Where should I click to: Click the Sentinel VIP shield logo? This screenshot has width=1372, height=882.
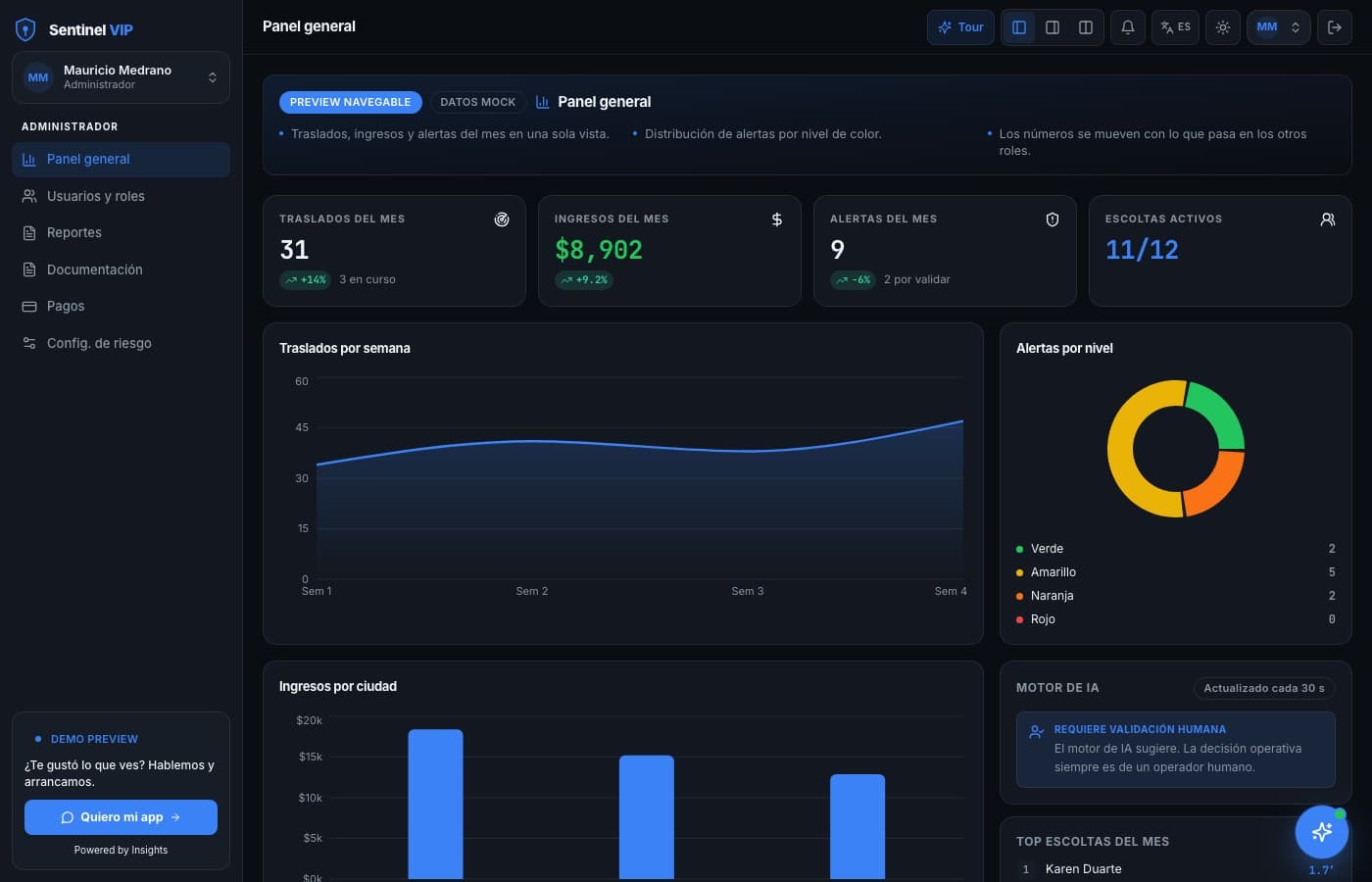26,29
